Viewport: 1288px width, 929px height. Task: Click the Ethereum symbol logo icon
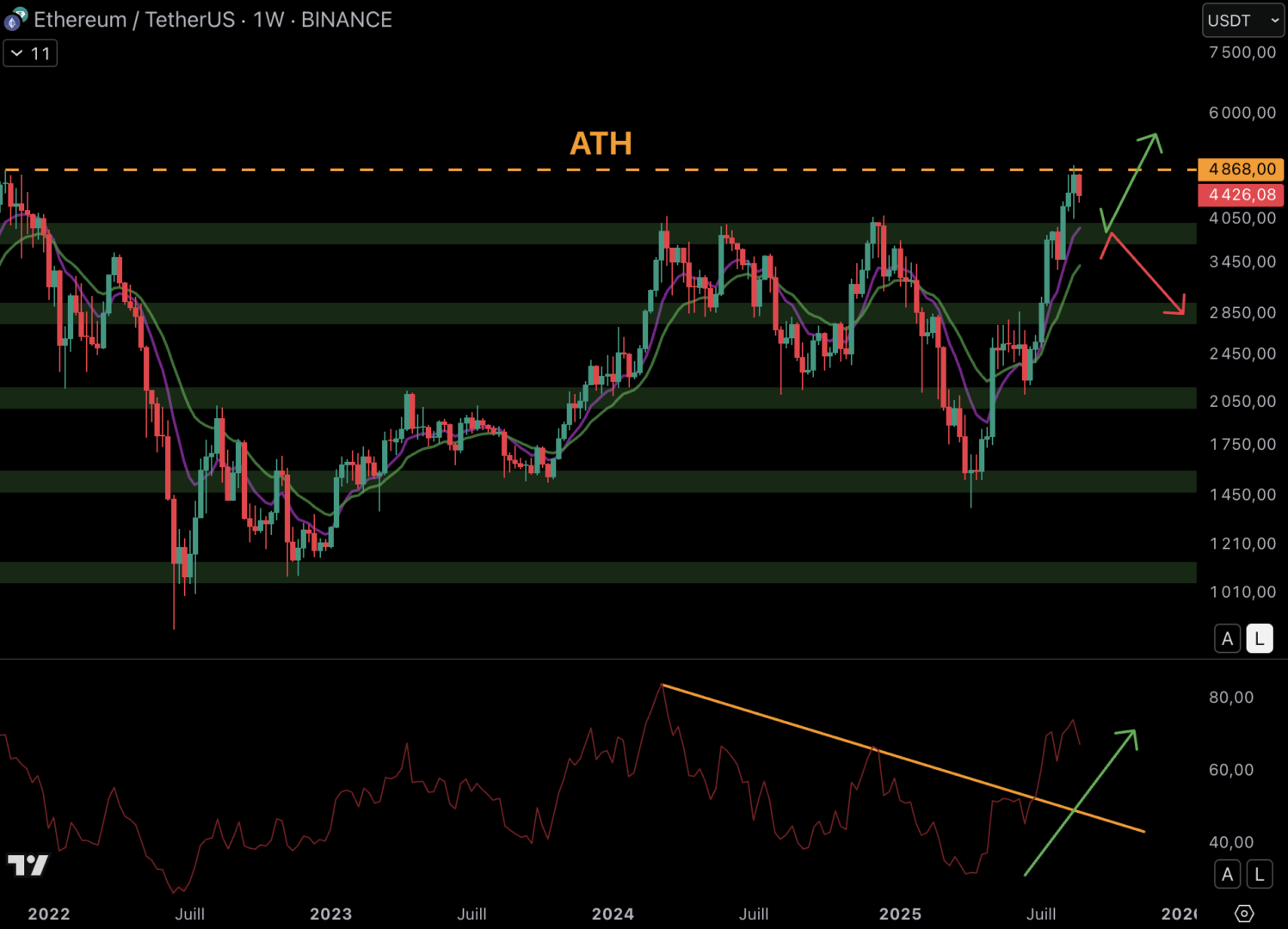click(x=15, y=19)
